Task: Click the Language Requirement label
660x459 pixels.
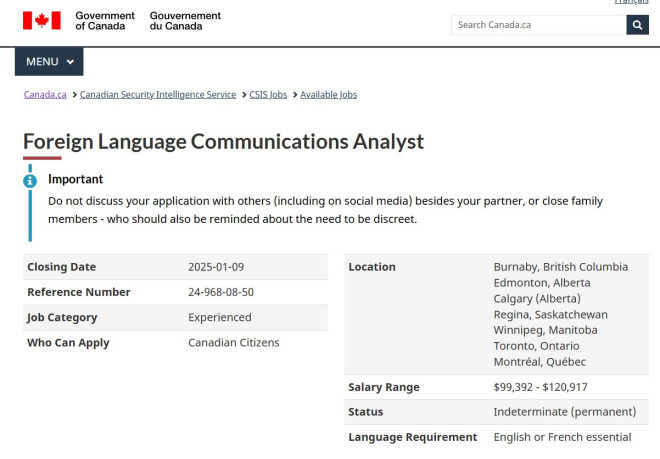Action: [413, 437]
